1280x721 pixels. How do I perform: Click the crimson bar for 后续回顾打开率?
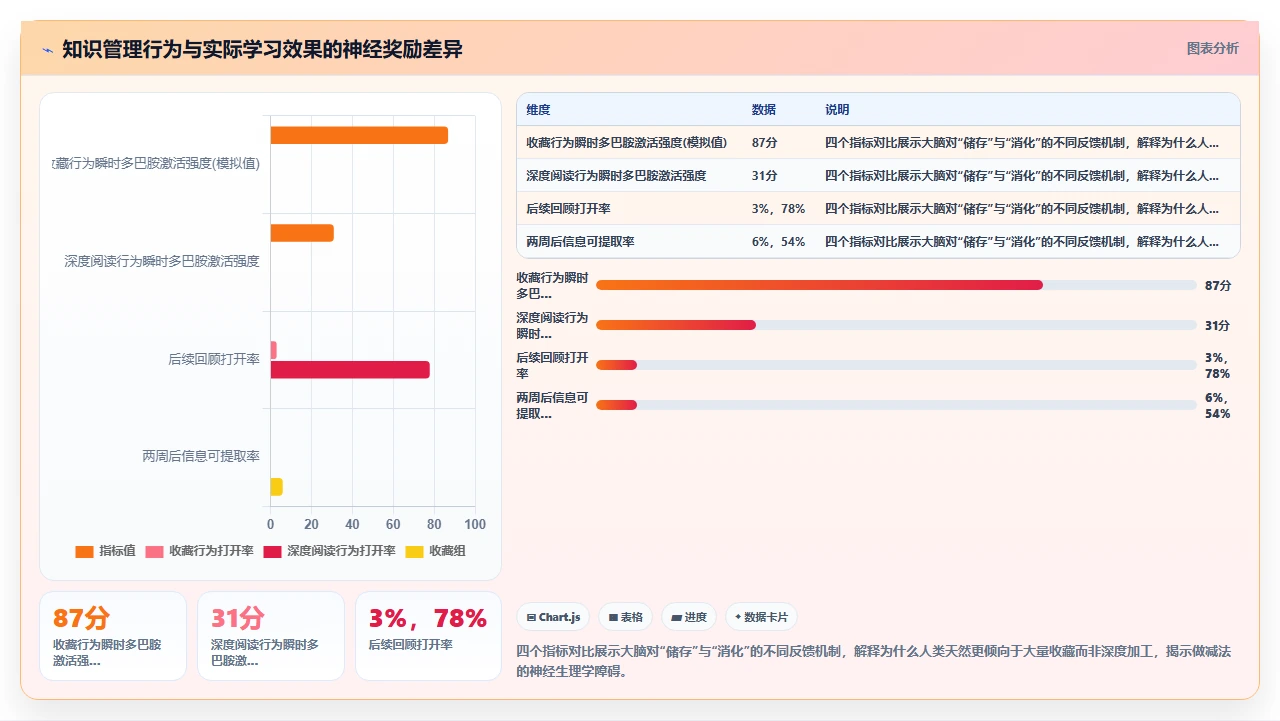pos(350,370)
